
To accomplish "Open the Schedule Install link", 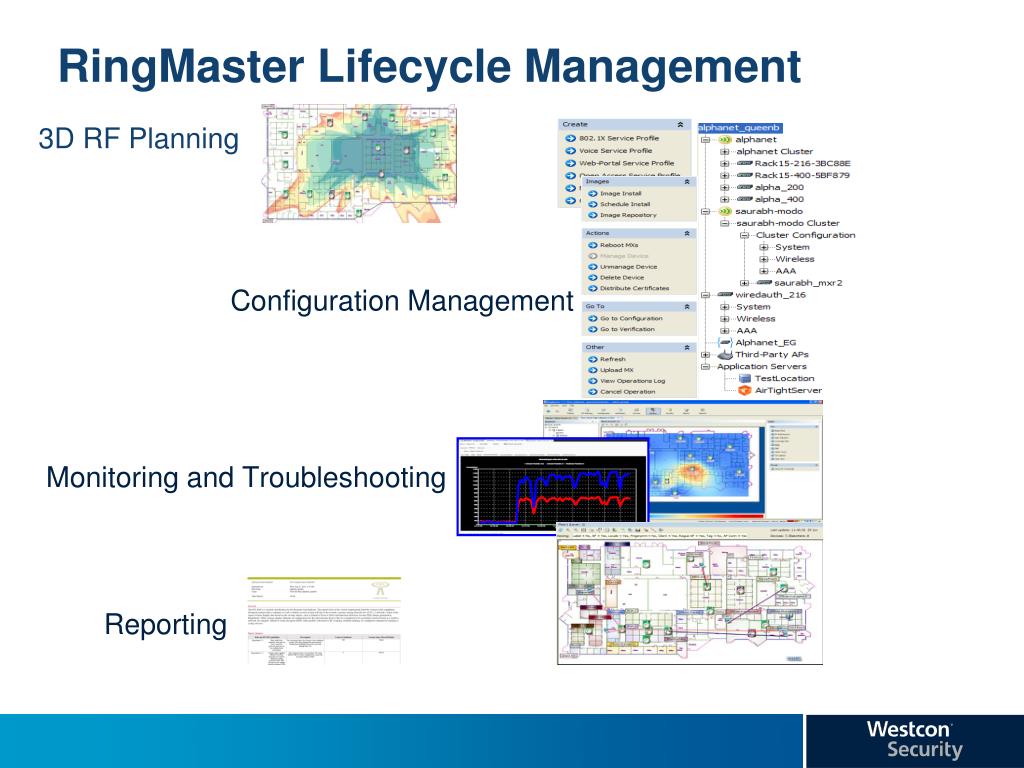I will click(x=625, y=204).
